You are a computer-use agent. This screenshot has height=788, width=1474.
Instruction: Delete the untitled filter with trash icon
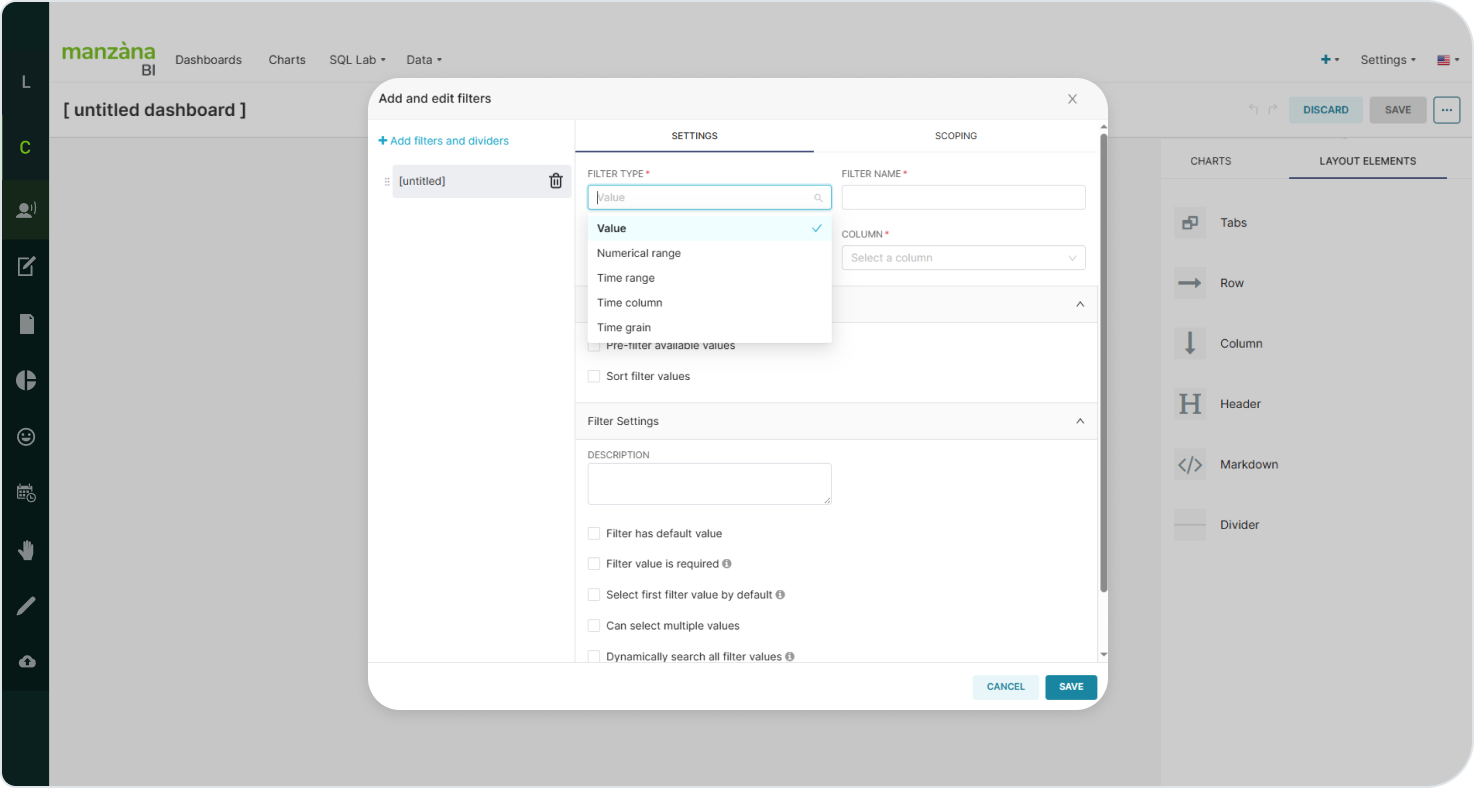point(556,181)
